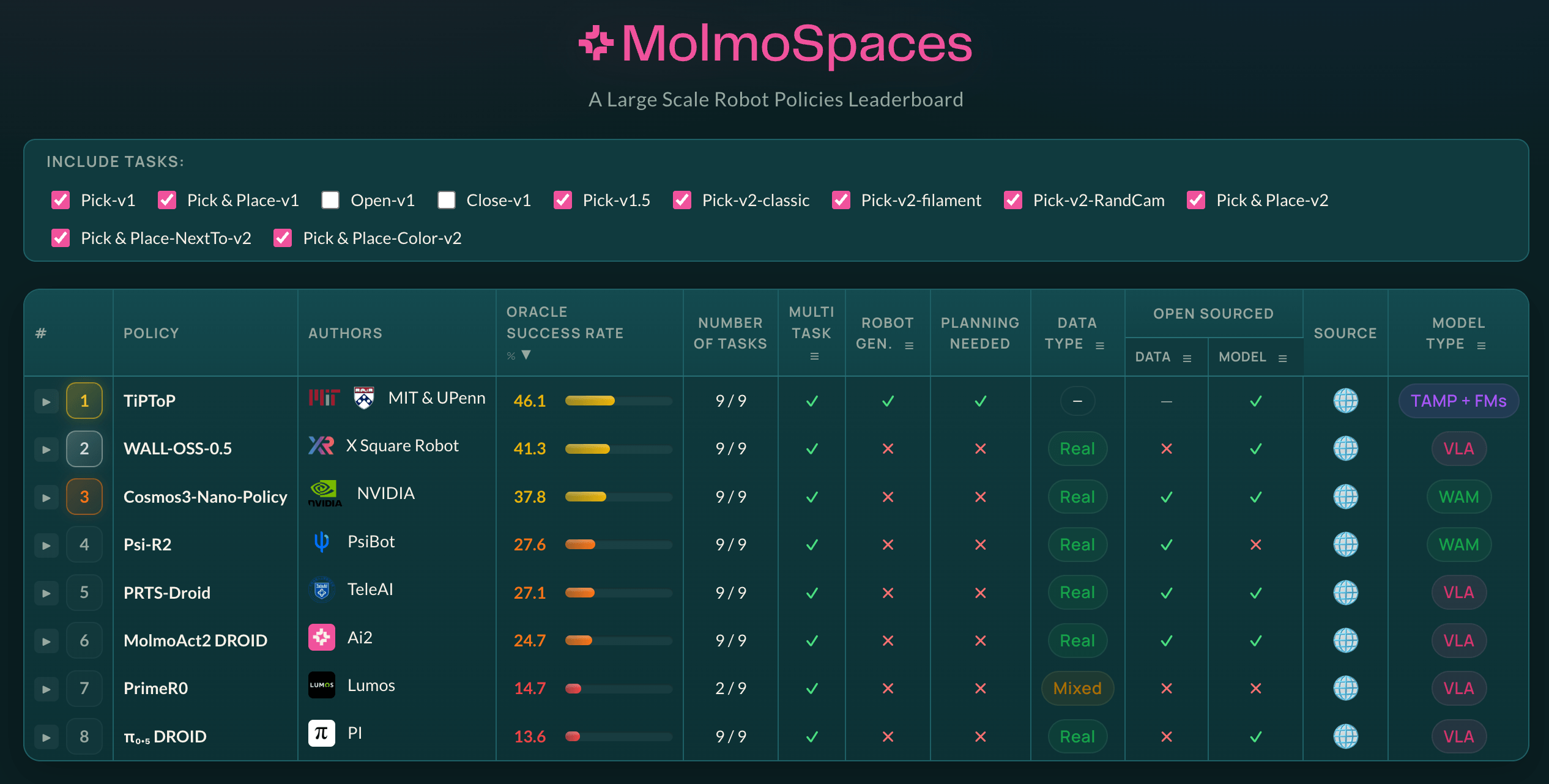Click the TiPToP success rate bar
The image size is (1549, 784).
[x=618, y=401]
